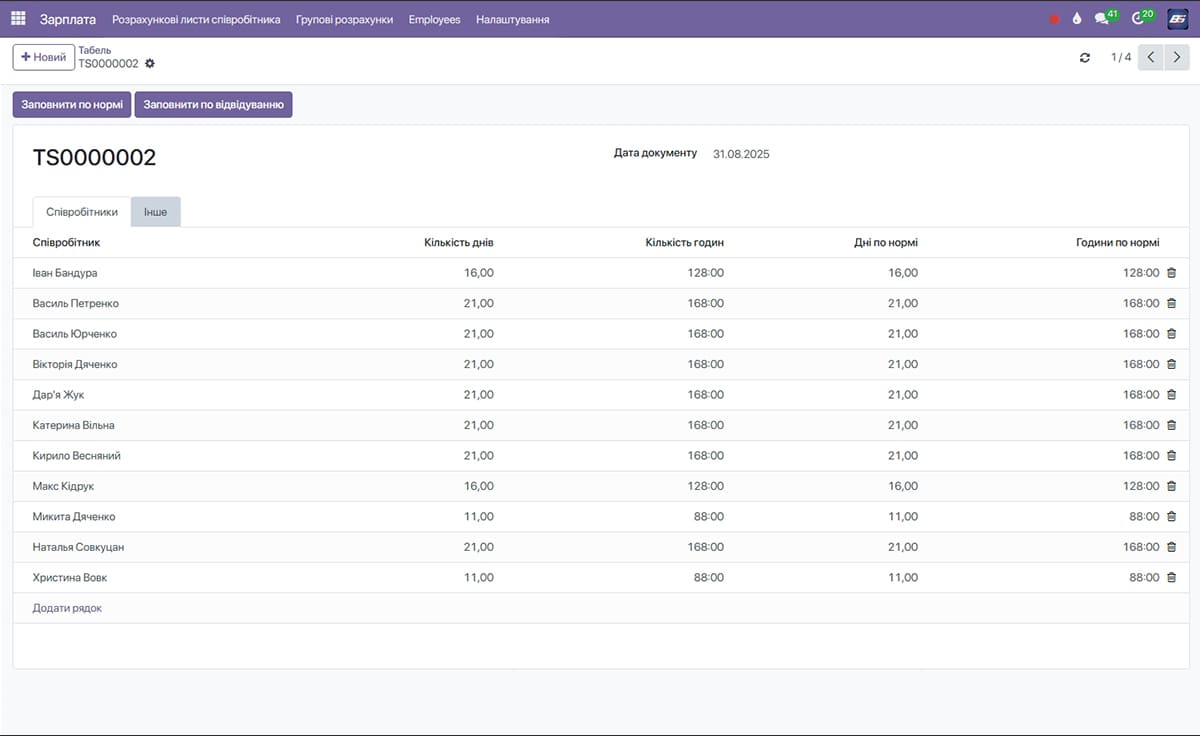Click the refresh icon near the pager
Viewport: 1200px width, 736px height.
(x=1085, y=58)
